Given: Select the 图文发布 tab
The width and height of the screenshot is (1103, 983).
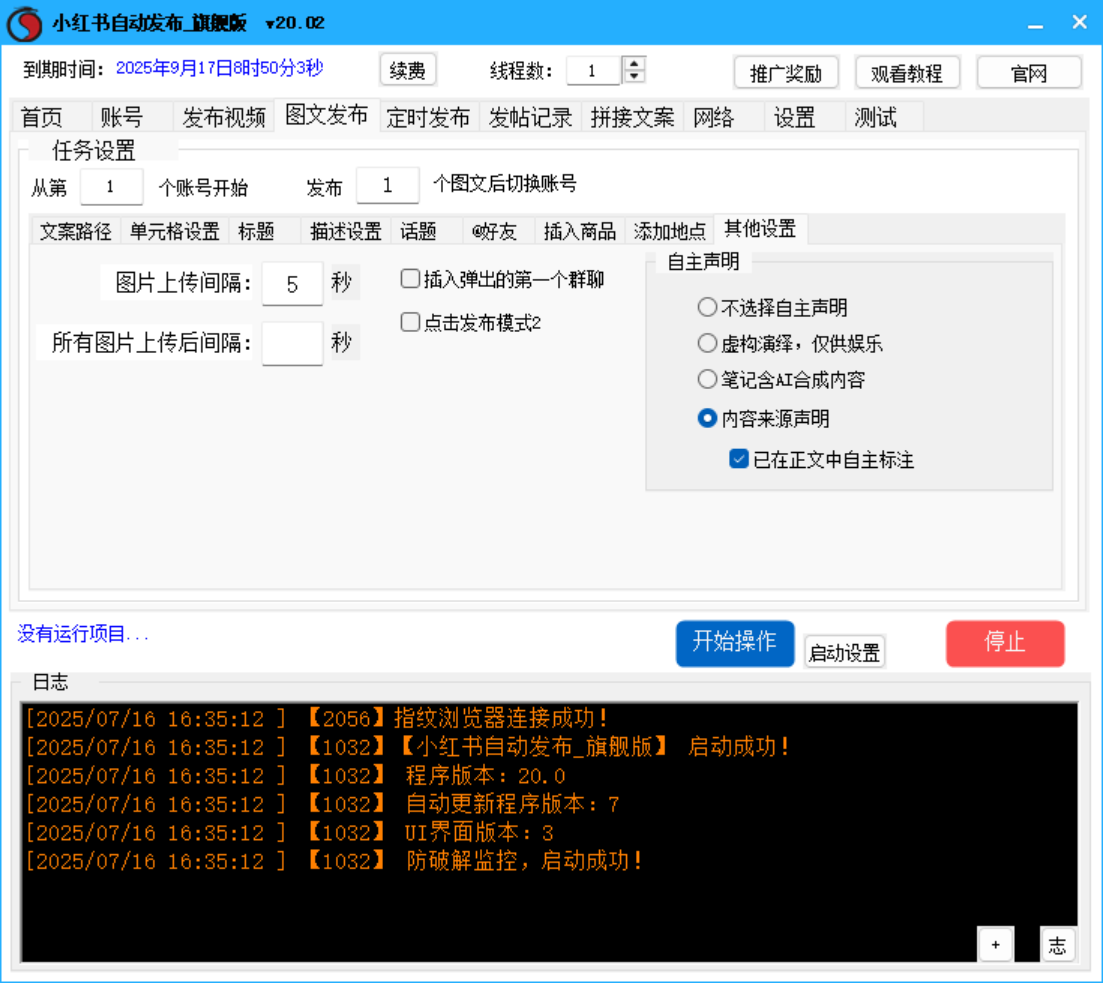Looking at the screenshot, I should click(x=326, y=115).
